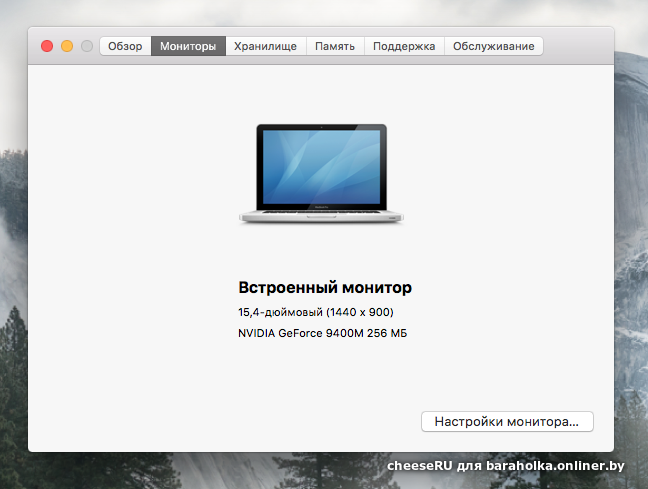
Task: Open the Поддержка tab
Action: click(404, 46)
